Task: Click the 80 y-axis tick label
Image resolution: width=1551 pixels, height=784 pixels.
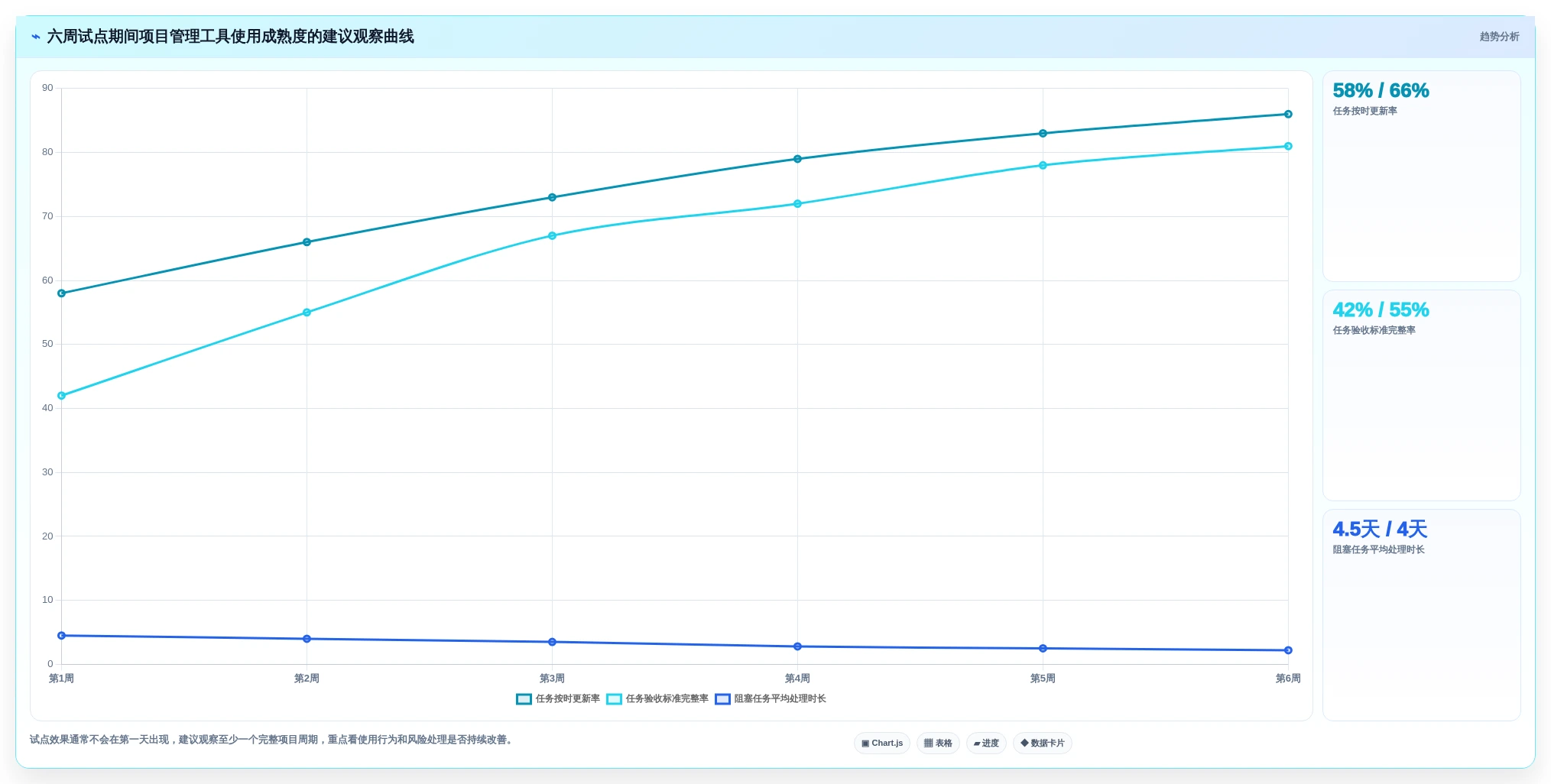Action: pyautogui.click(x=47, y=152)
